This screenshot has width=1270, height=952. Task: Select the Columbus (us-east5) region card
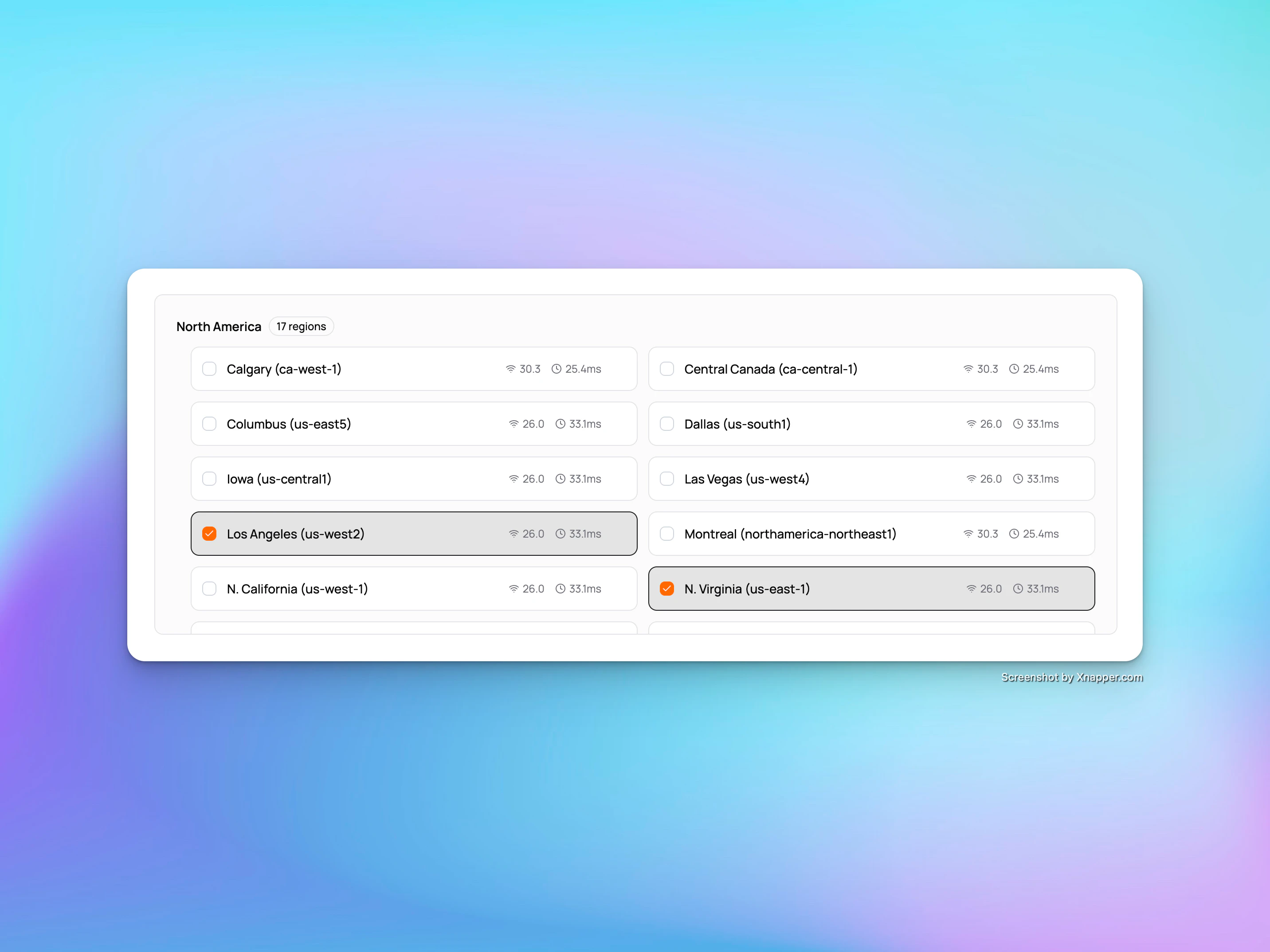(x=413, y=424)
